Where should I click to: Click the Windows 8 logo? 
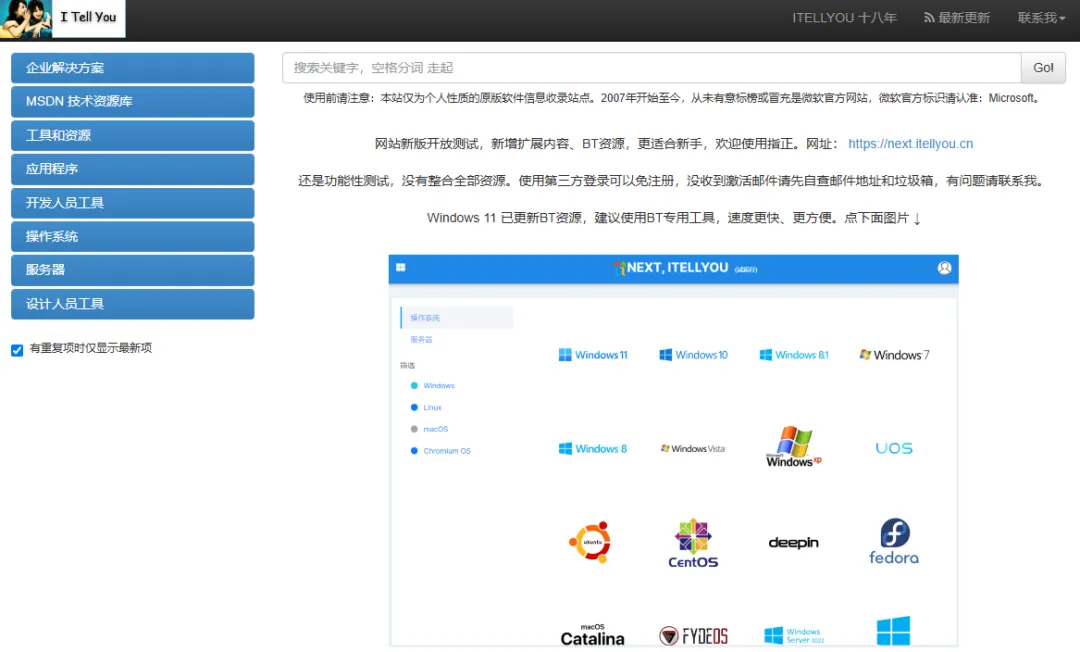[593, 448]
